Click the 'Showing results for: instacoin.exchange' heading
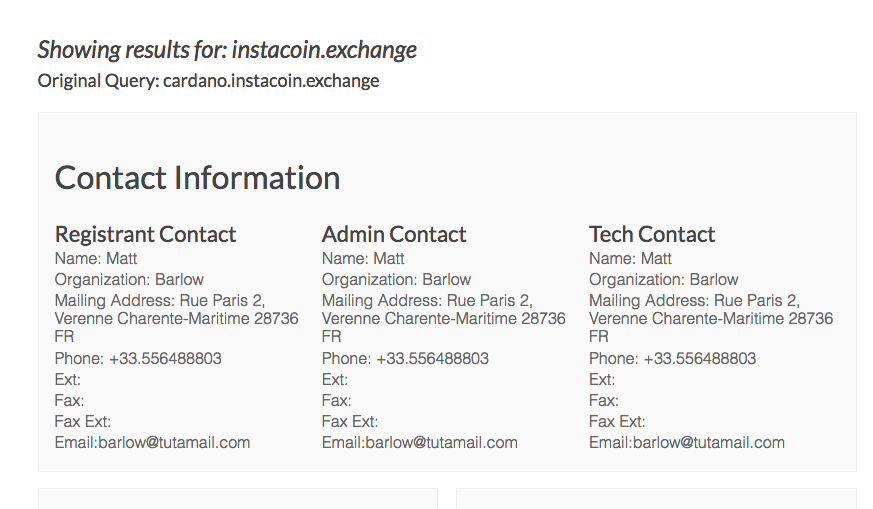 pos(227,50)
